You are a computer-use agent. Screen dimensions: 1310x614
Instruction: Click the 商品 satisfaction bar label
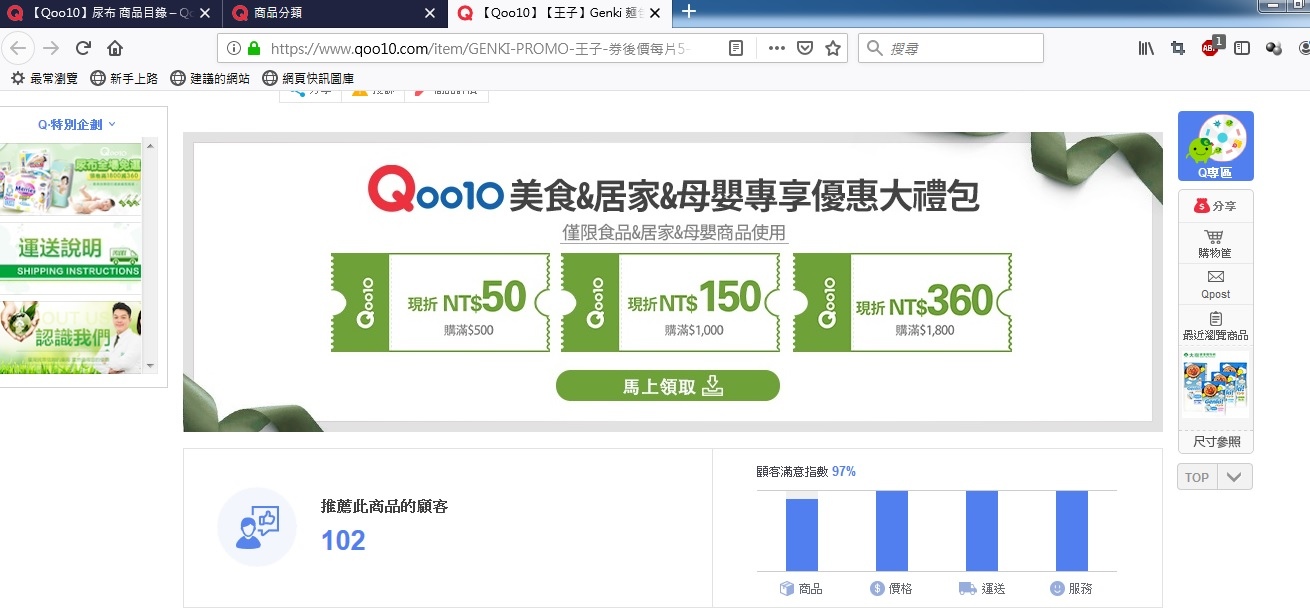[x=801, y=589]
